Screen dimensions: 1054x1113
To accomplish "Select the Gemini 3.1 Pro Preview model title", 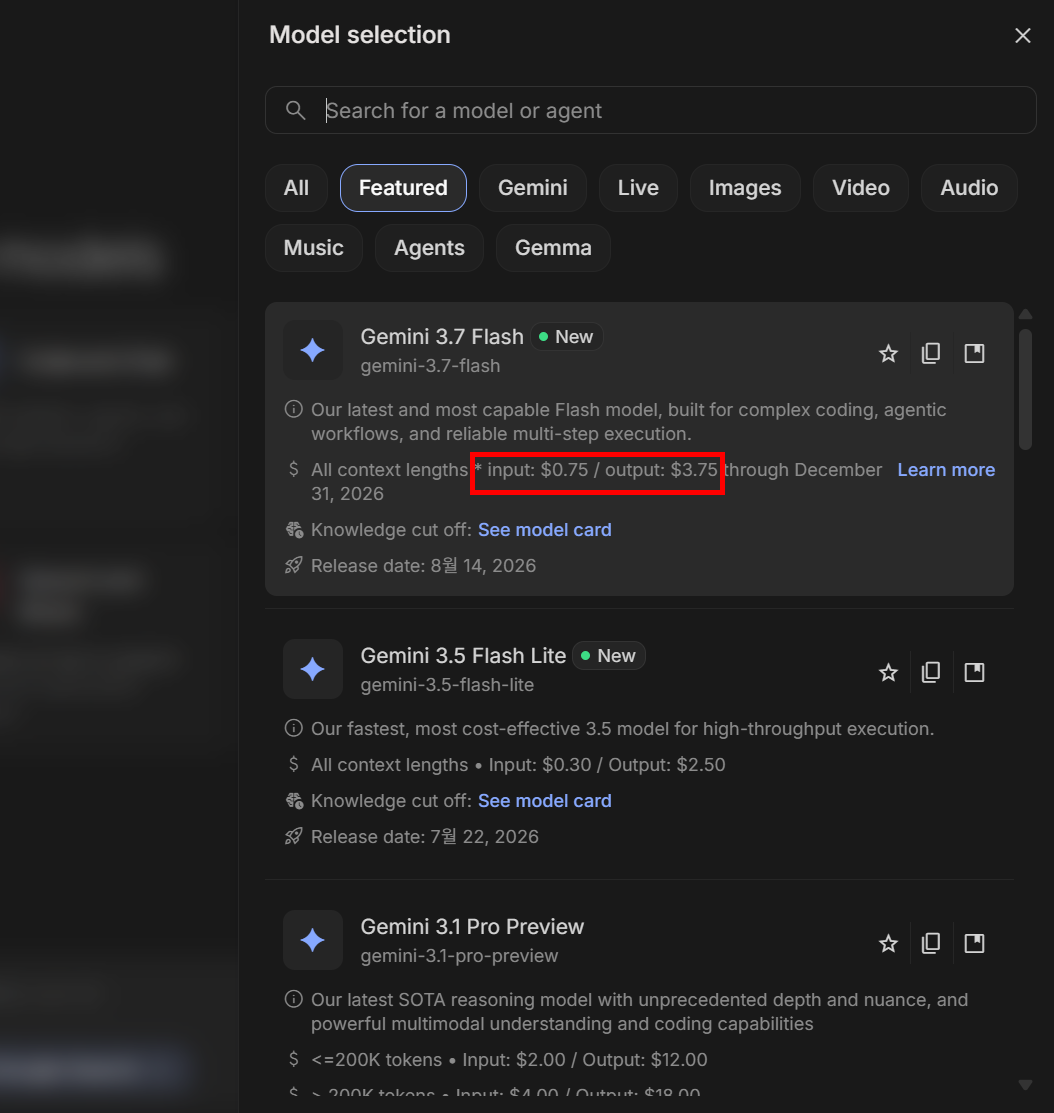I will coord(472,926).
